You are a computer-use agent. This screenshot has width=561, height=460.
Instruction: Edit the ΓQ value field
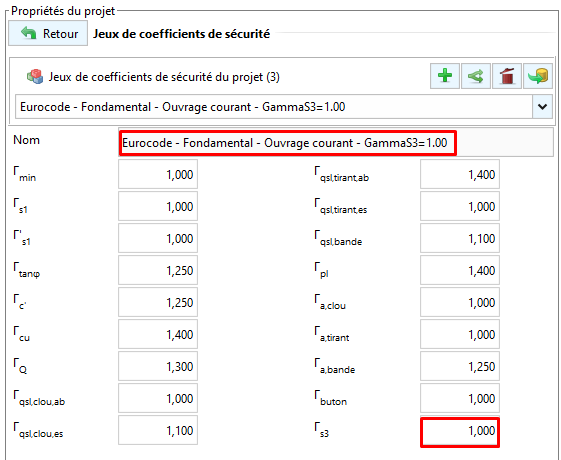(x=158, y=366)
